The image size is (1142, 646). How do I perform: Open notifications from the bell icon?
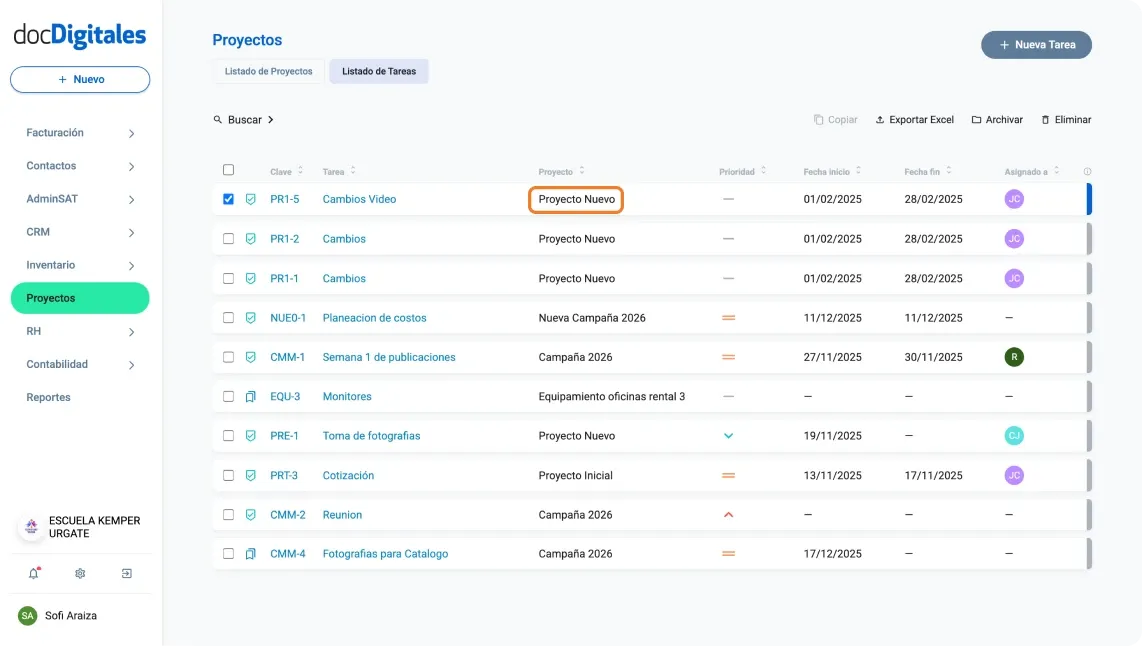33,573
